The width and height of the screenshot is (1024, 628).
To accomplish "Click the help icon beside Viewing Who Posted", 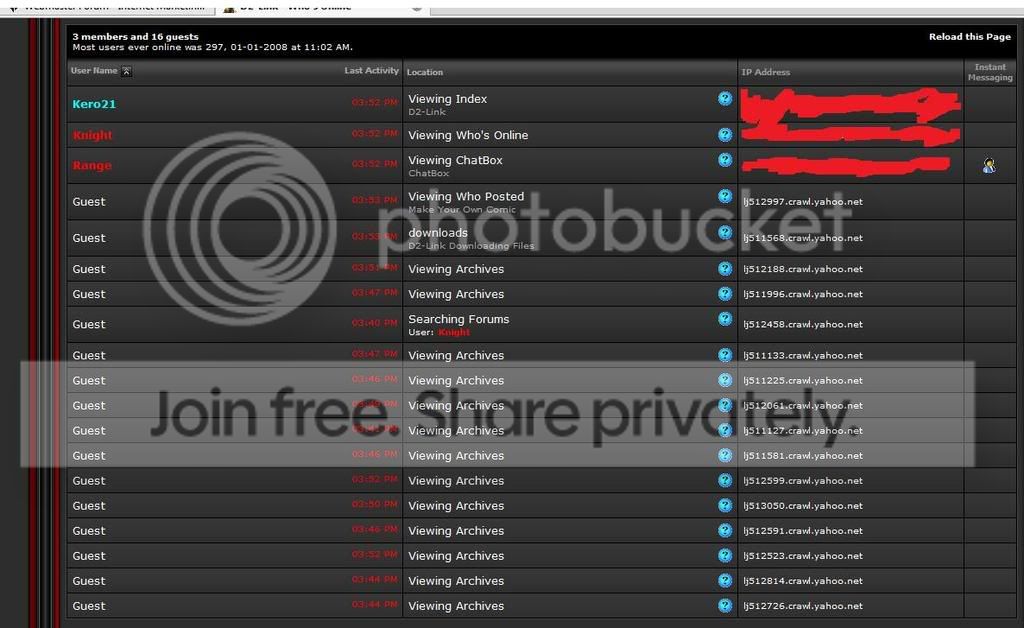I will (x=725, y=196).
